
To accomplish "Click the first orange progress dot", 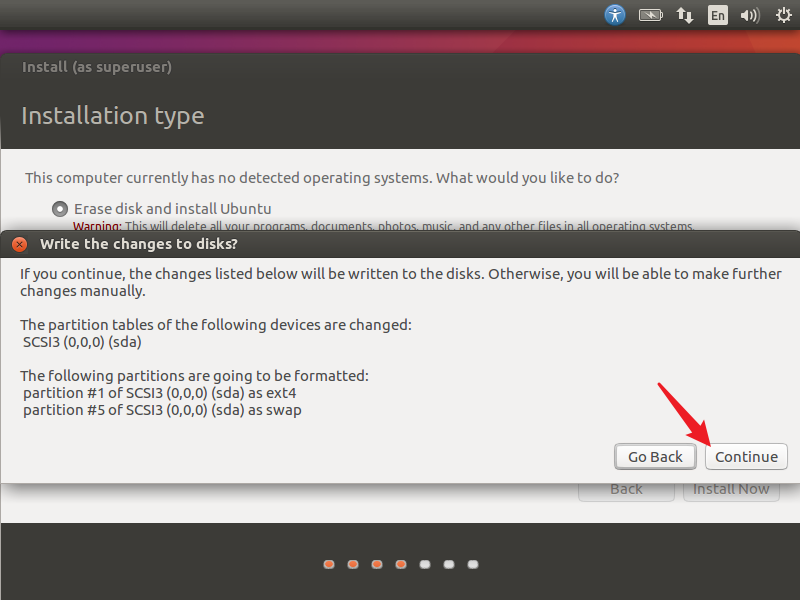I will (329, 564).
